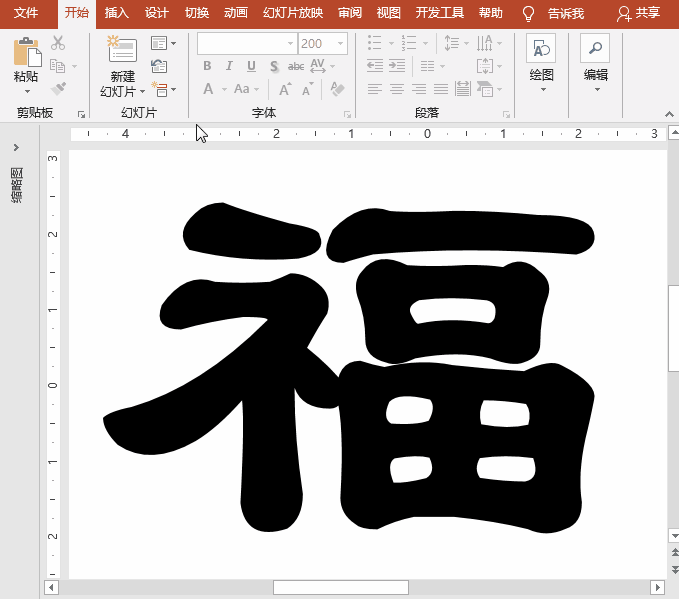Click the 粘贴 paste clipboard icon
The image size is (679, 599).
(x=27, y=52)
